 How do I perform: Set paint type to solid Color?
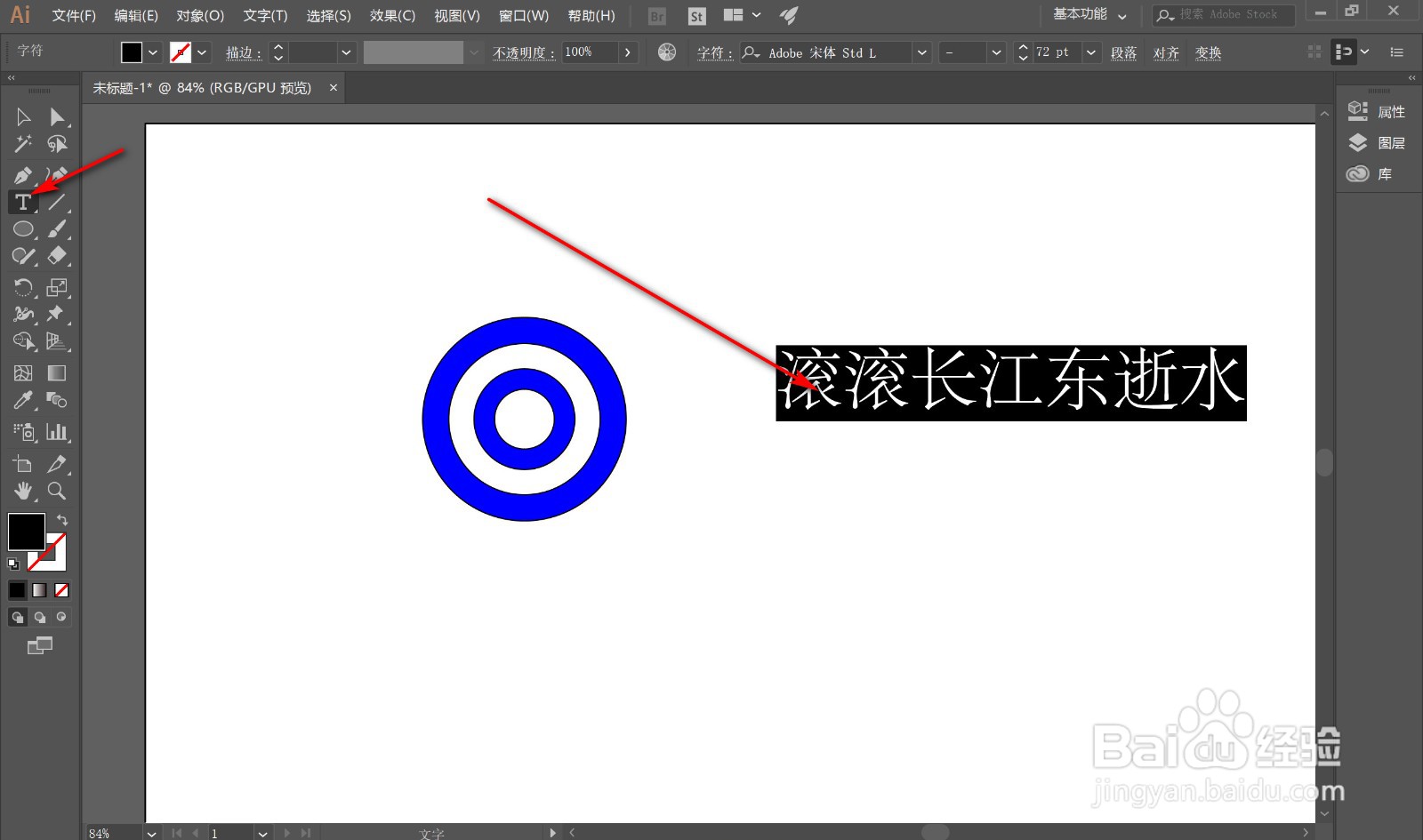pyautogui.click(x=18, y=590)
